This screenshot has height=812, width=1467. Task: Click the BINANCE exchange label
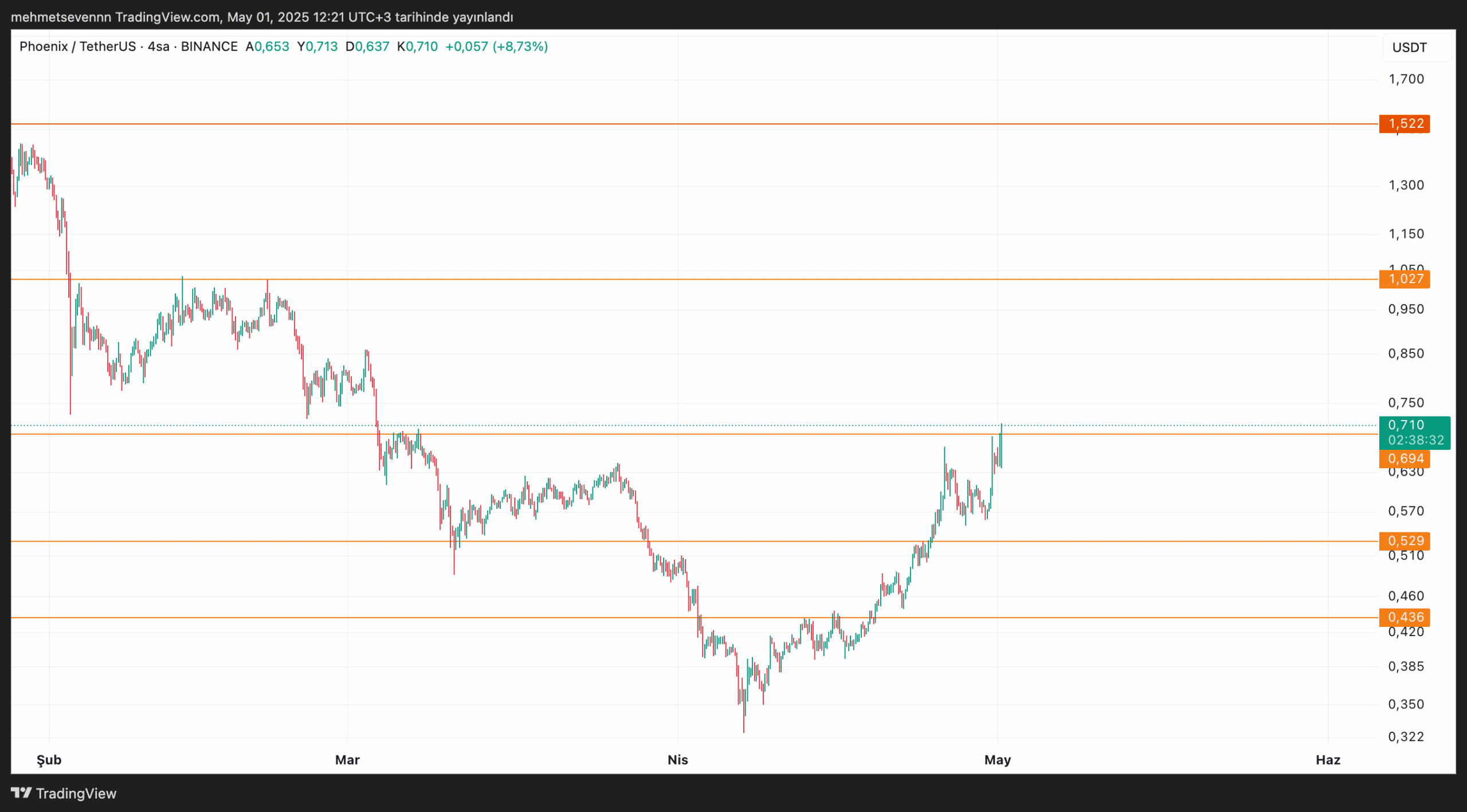[x=209, y=46]
